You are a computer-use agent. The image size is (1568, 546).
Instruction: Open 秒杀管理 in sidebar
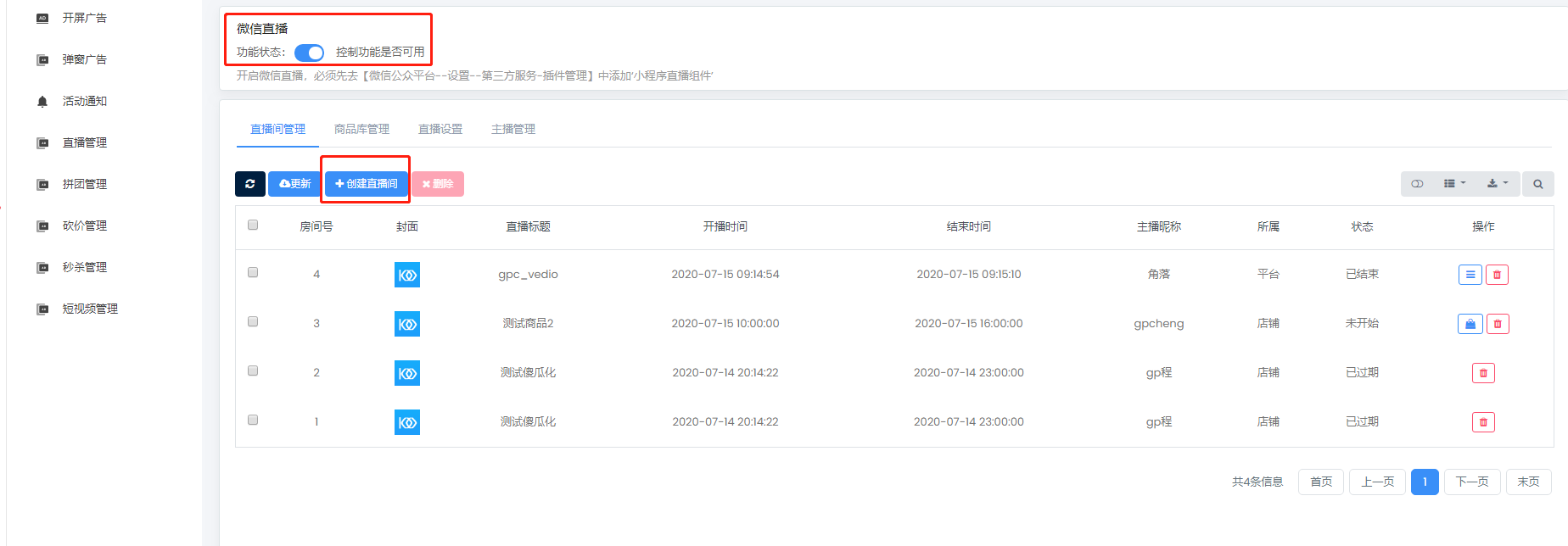pyautogui.click(x=84, y=267)
